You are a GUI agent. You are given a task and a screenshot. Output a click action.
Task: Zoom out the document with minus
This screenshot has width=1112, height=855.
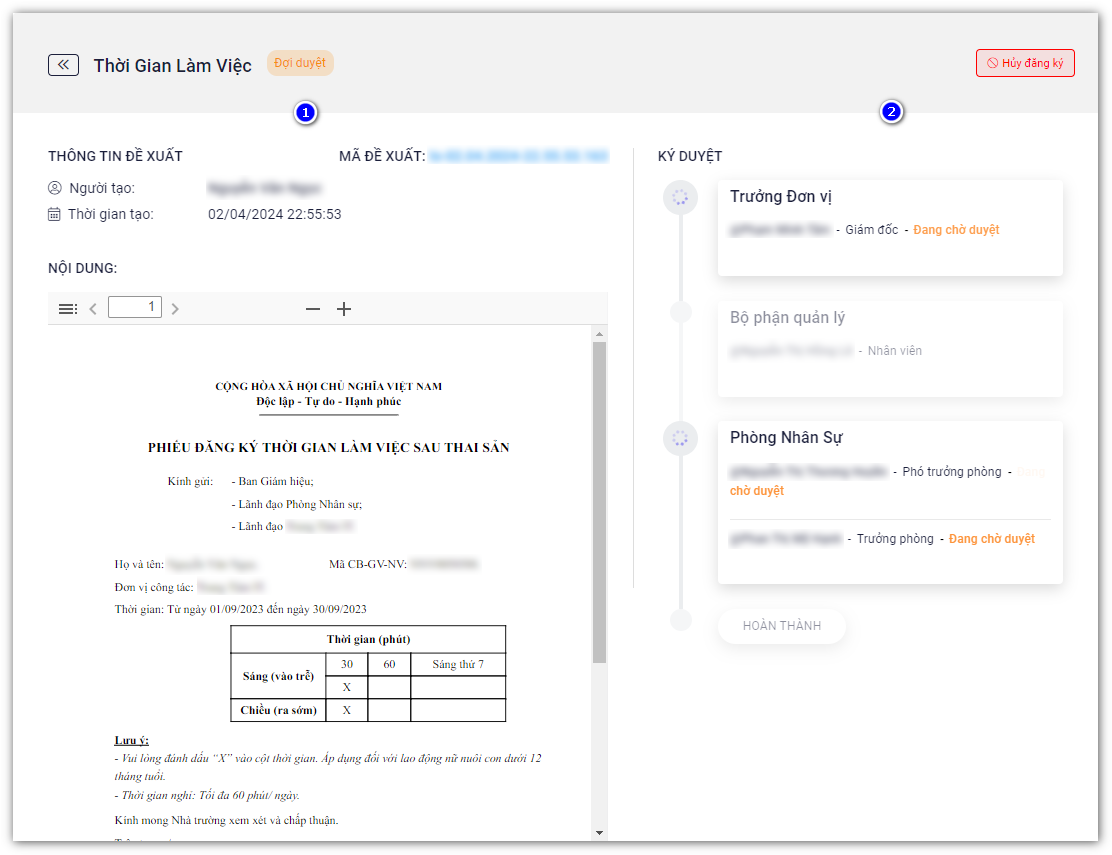coord(313,309)
